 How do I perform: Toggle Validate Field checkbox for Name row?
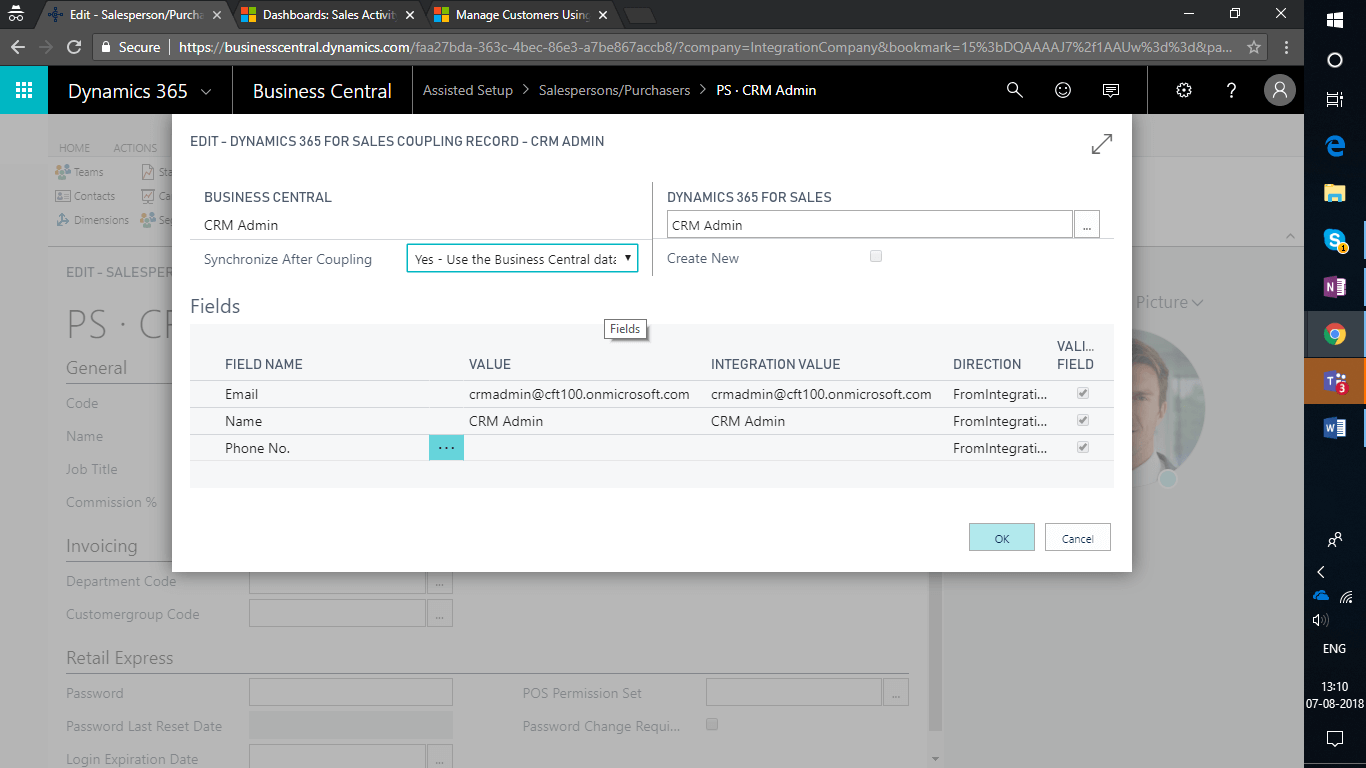[1083, 421]
